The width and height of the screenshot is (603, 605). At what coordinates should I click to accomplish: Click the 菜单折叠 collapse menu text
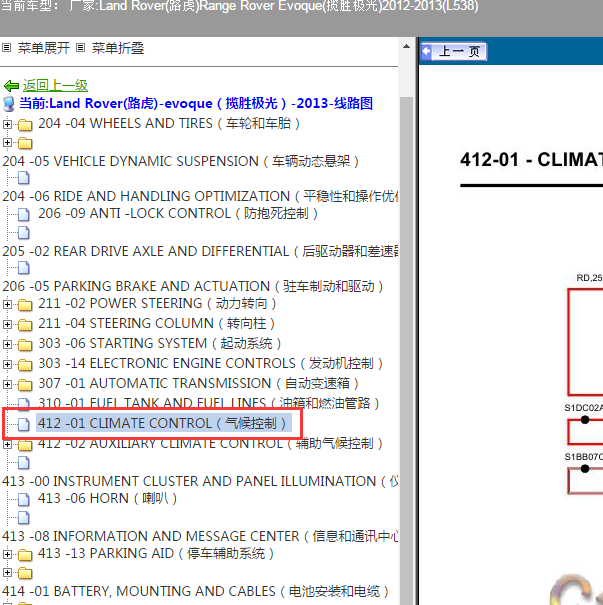[118, 48]
